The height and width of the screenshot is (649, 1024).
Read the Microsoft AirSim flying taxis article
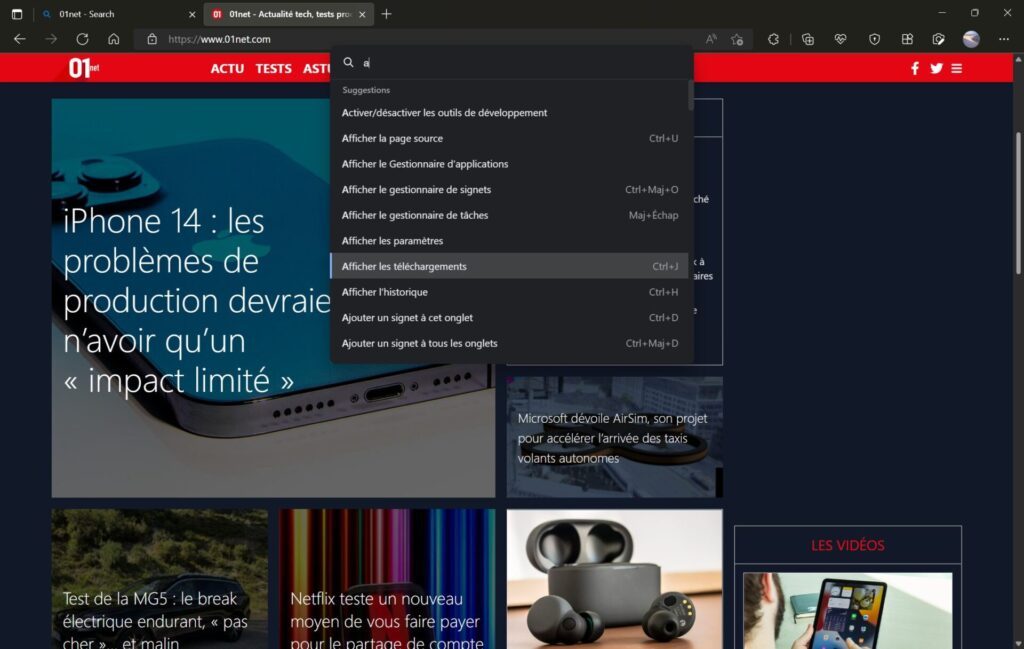tap(615, 437)
